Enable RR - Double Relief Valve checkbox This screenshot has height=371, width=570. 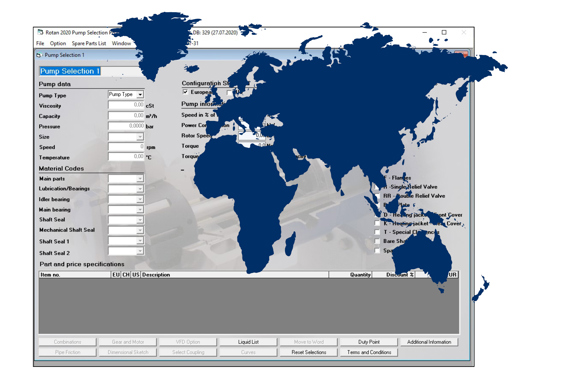point(377,196)
